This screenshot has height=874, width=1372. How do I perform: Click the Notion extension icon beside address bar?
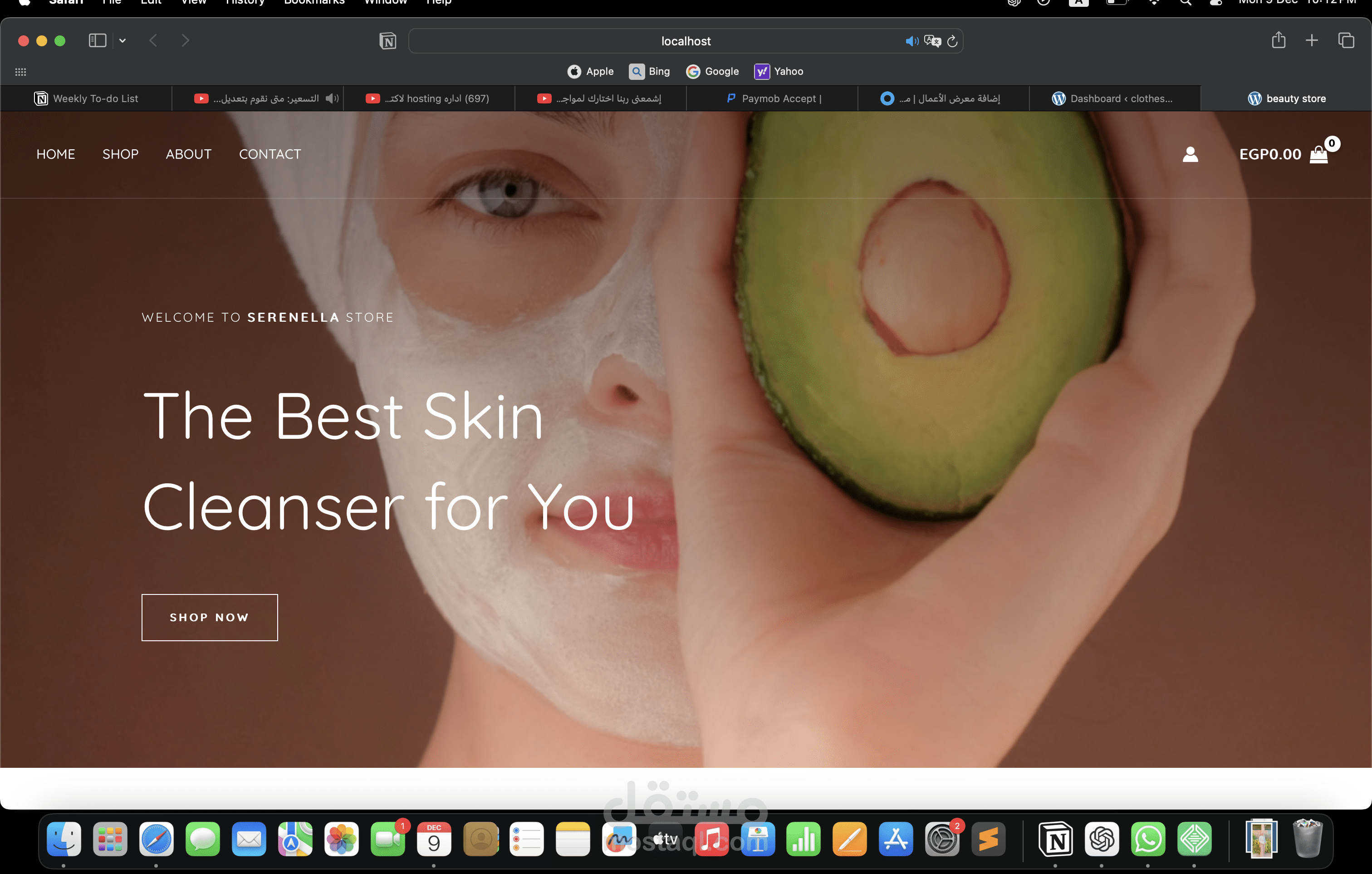click(x=387, y=41)
